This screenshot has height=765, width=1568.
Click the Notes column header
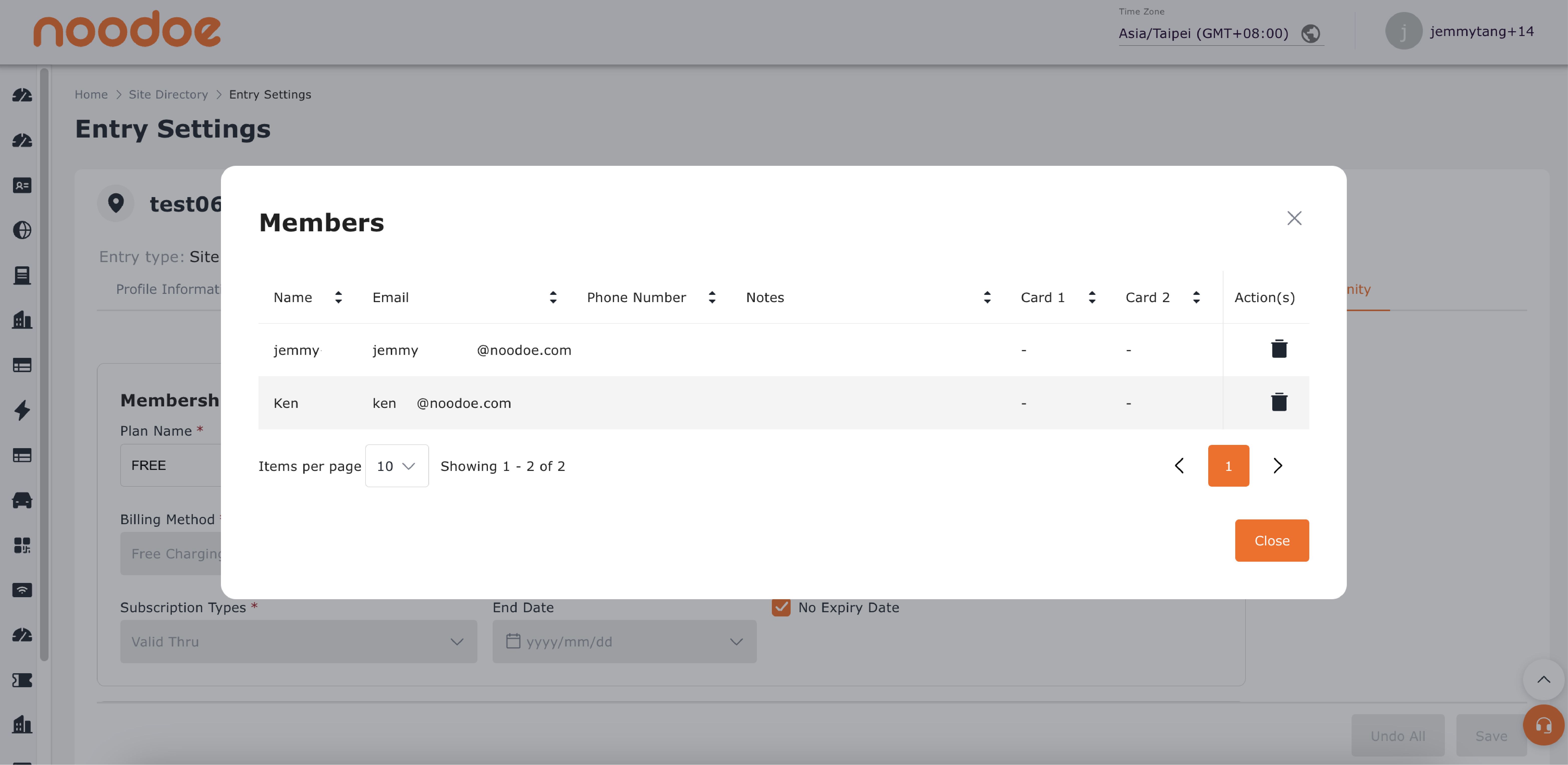pos(765,298)
